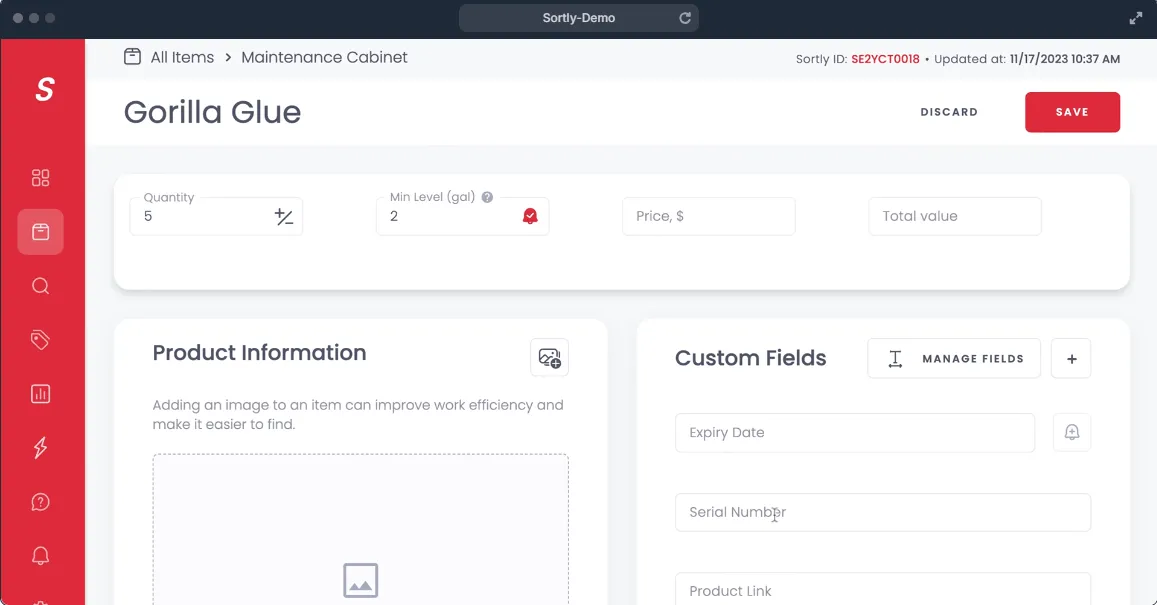Open Manage Fields
The image size is (1157, 605).
click(954, 359)
